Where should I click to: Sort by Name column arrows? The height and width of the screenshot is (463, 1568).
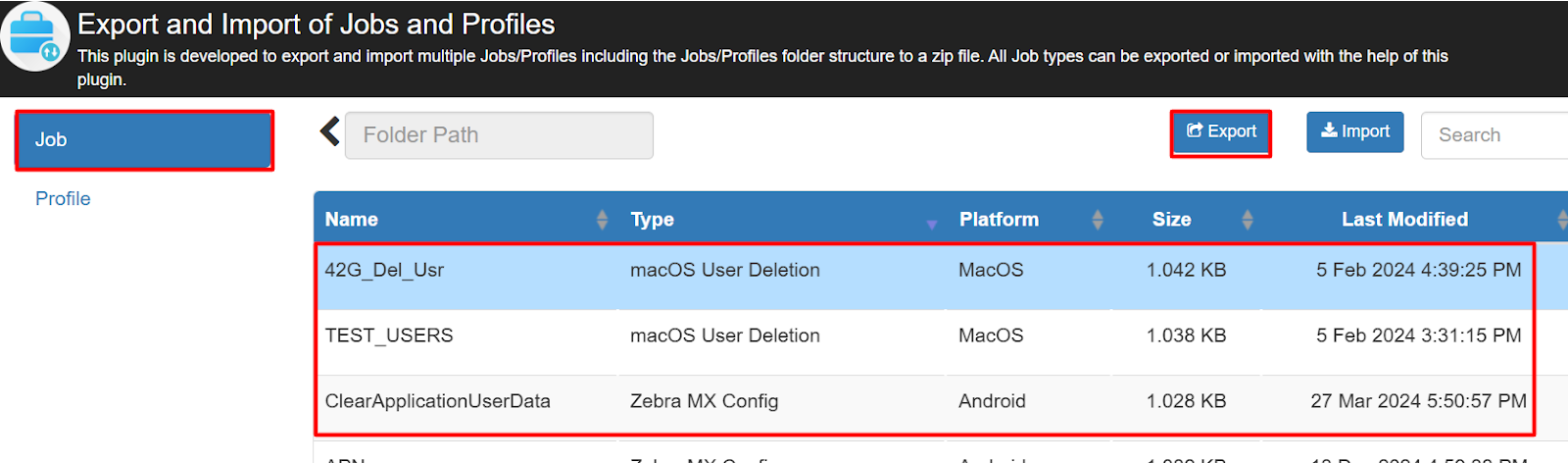pyautogui.click(x=602, y=220)
